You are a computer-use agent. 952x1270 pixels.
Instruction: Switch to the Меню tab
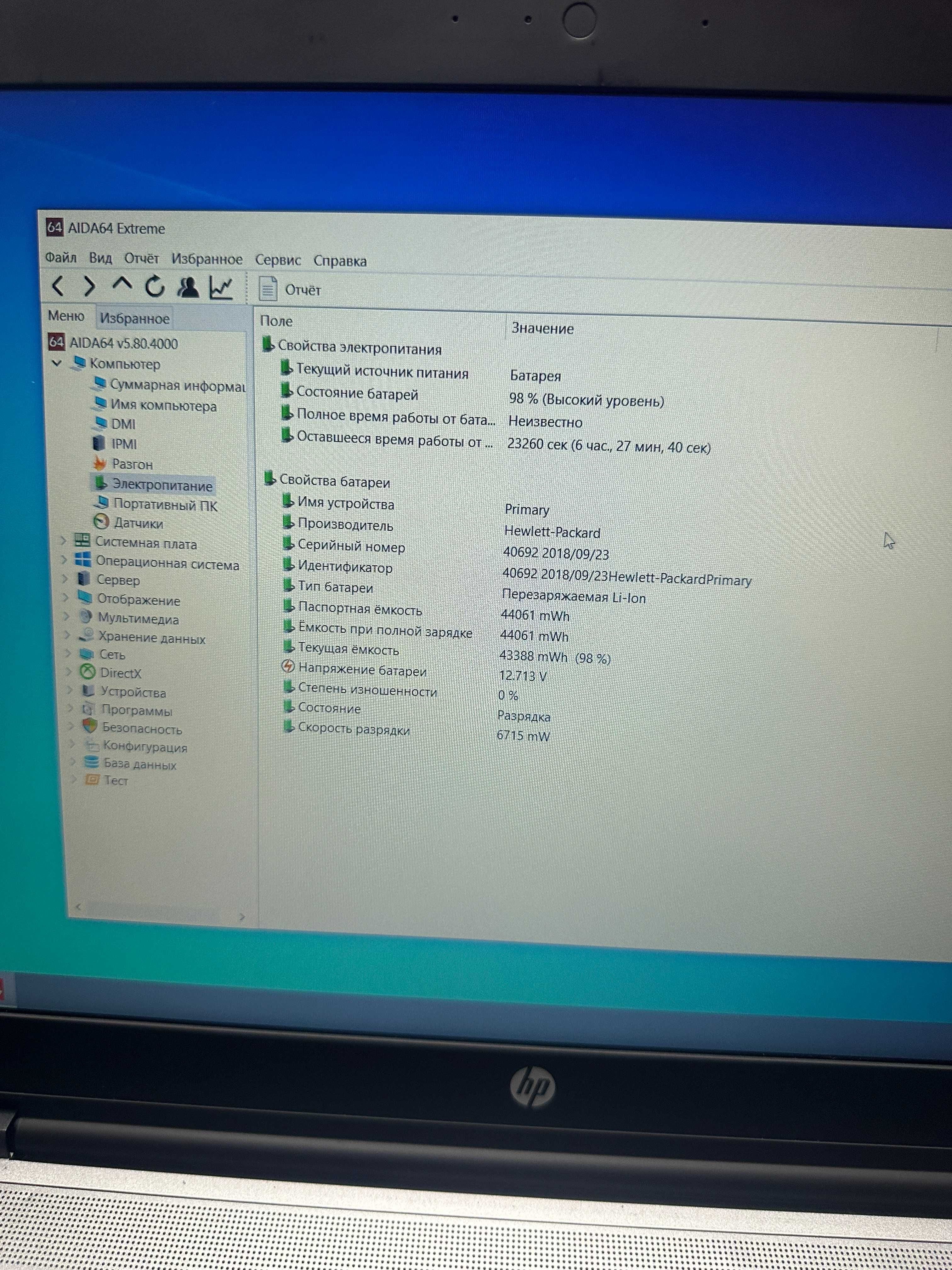click(x=66, y=316)
